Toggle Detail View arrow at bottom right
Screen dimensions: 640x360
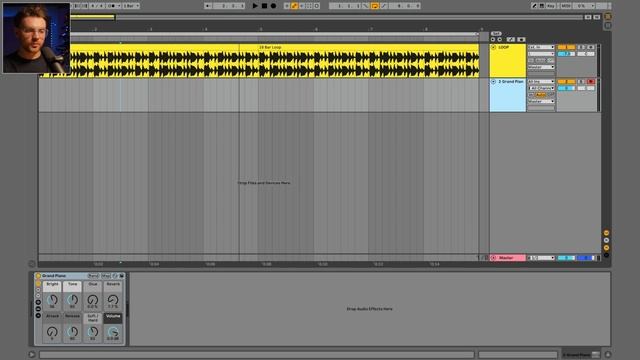click(x=608, y=355)
